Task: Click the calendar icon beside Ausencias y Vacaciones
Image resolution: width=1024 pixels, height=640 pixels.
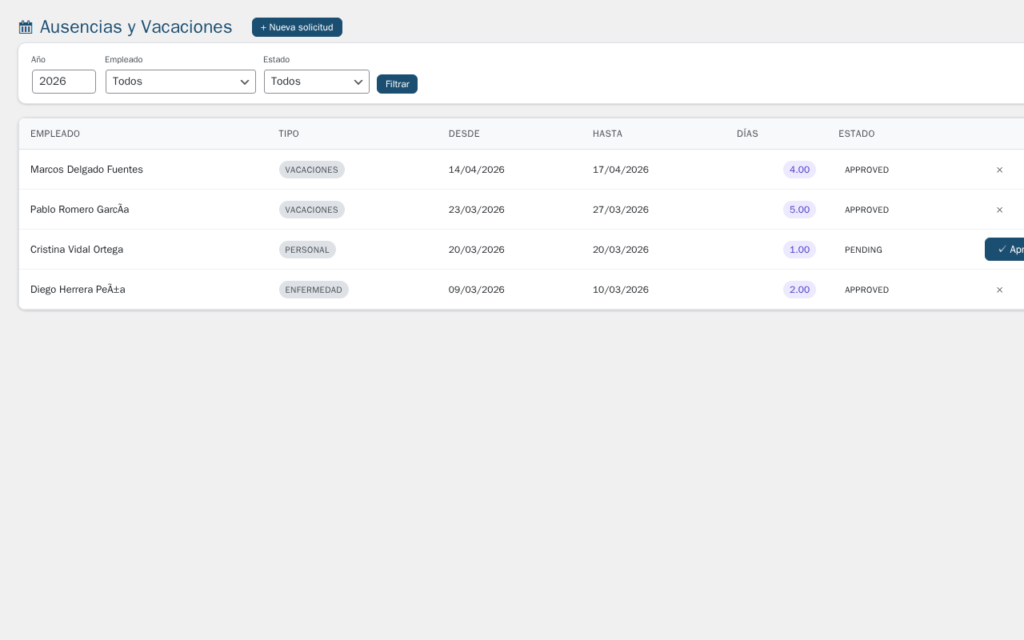Action: click(x=26, y=28)
